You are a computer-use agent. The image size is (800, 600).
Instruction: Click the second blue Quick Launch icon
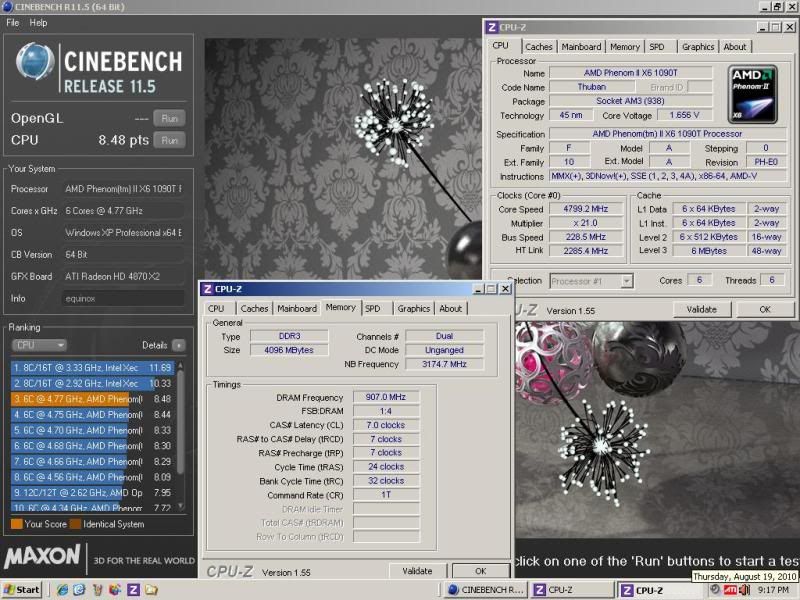79,590
